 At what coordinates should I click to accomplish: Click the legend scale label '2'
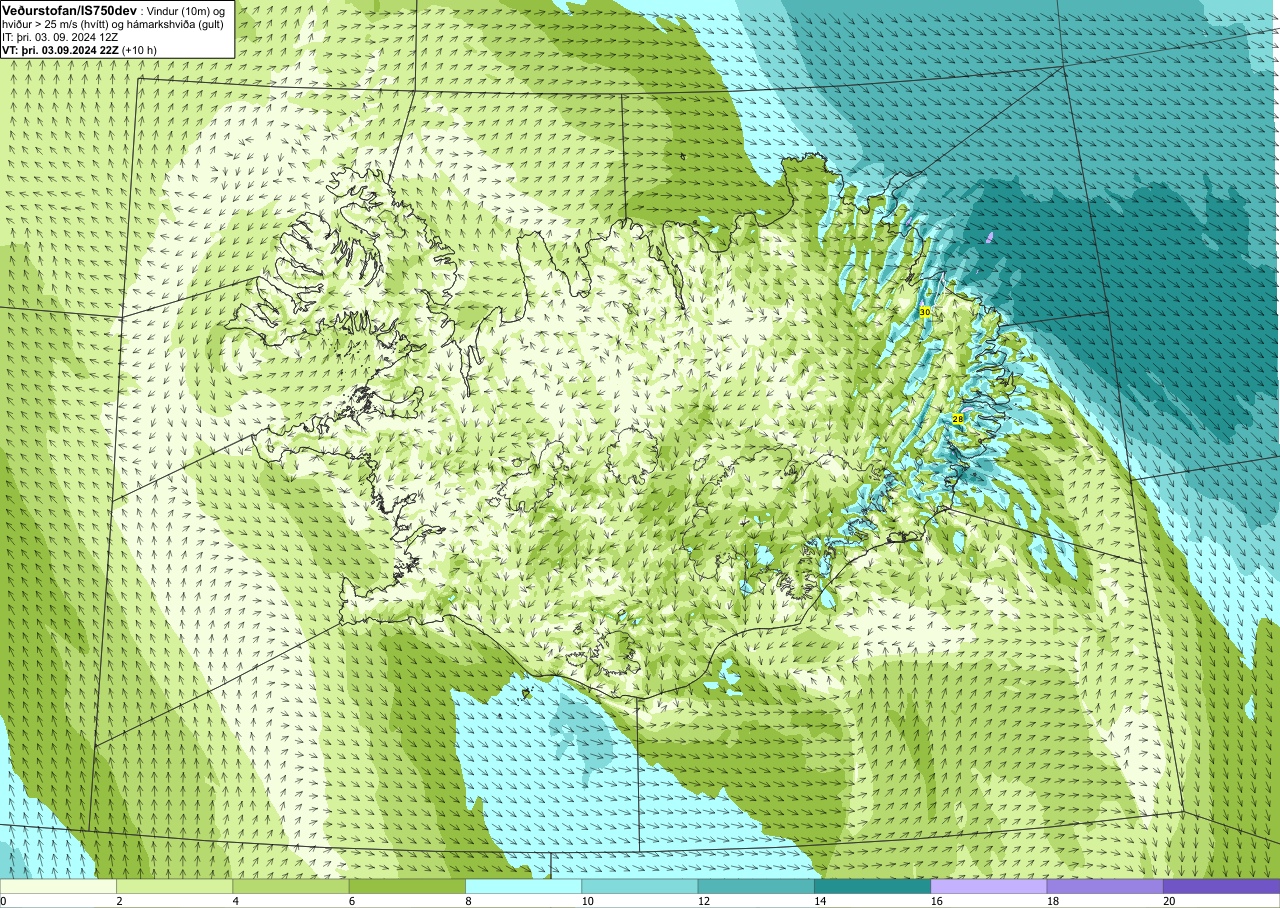point(119,901)
